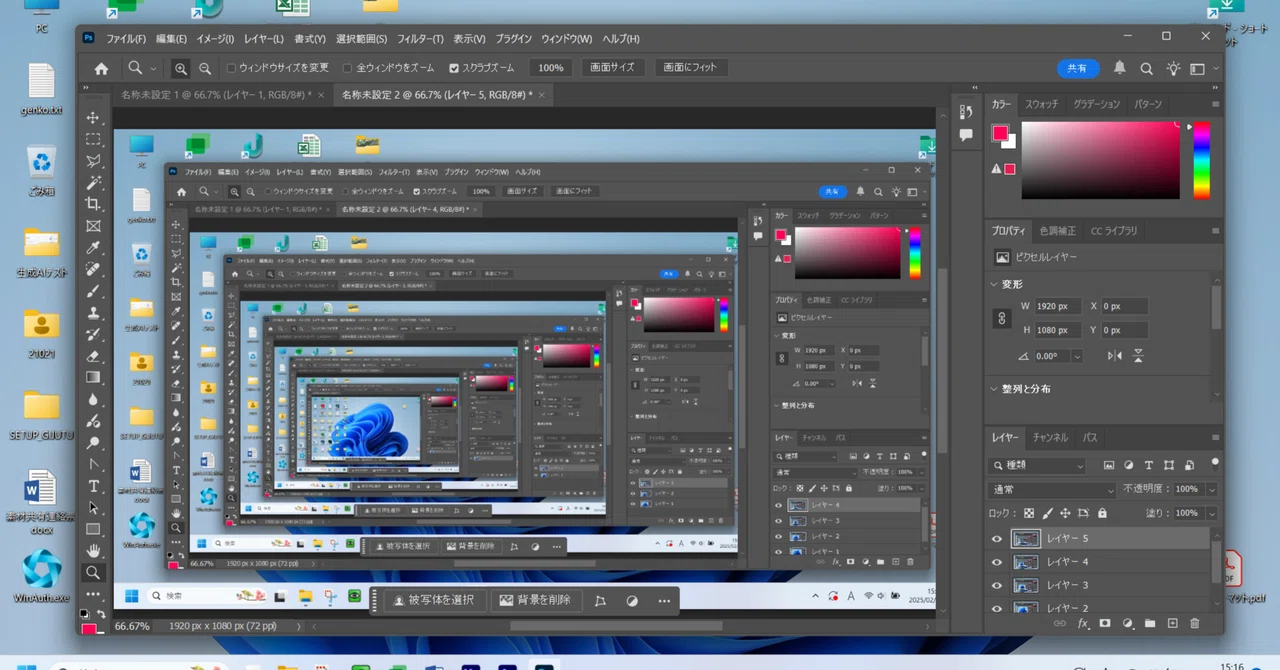1280x670 pixels.
Task: Select the Crop tool in main toolbar
Action: [93, 204]
